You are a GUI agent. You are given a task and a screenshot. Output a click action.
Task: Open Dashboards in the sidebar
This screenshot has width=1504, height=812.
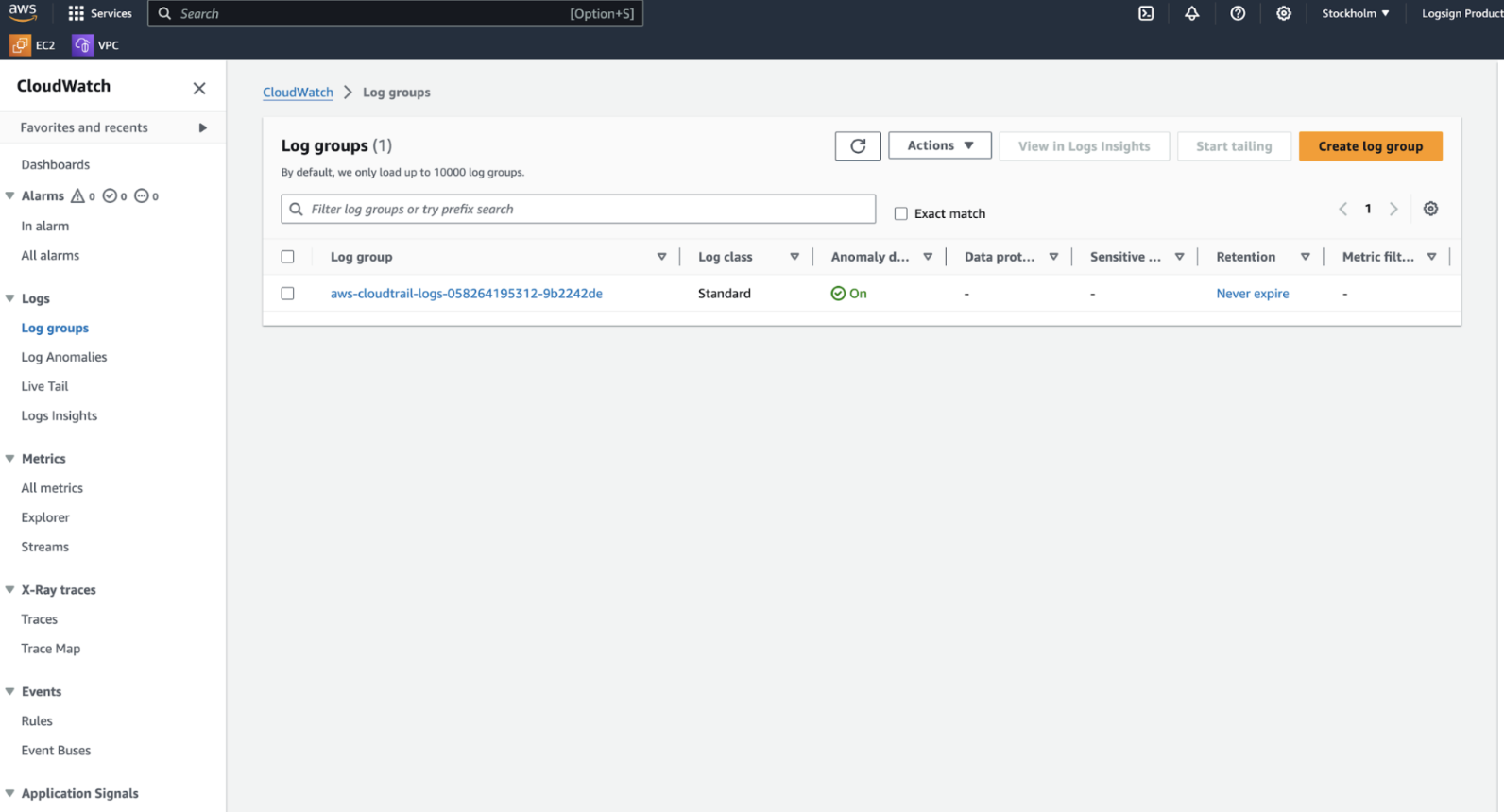(x=56, y=164)
